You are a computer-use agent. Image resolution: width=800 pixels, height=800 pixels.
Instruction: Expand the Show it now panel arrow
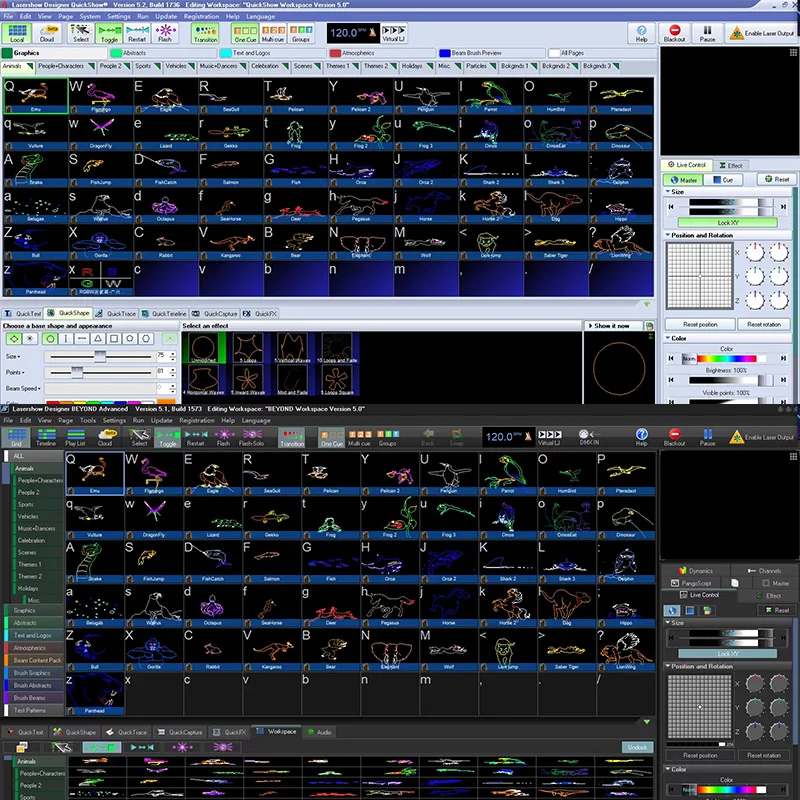tap(590, 326)
